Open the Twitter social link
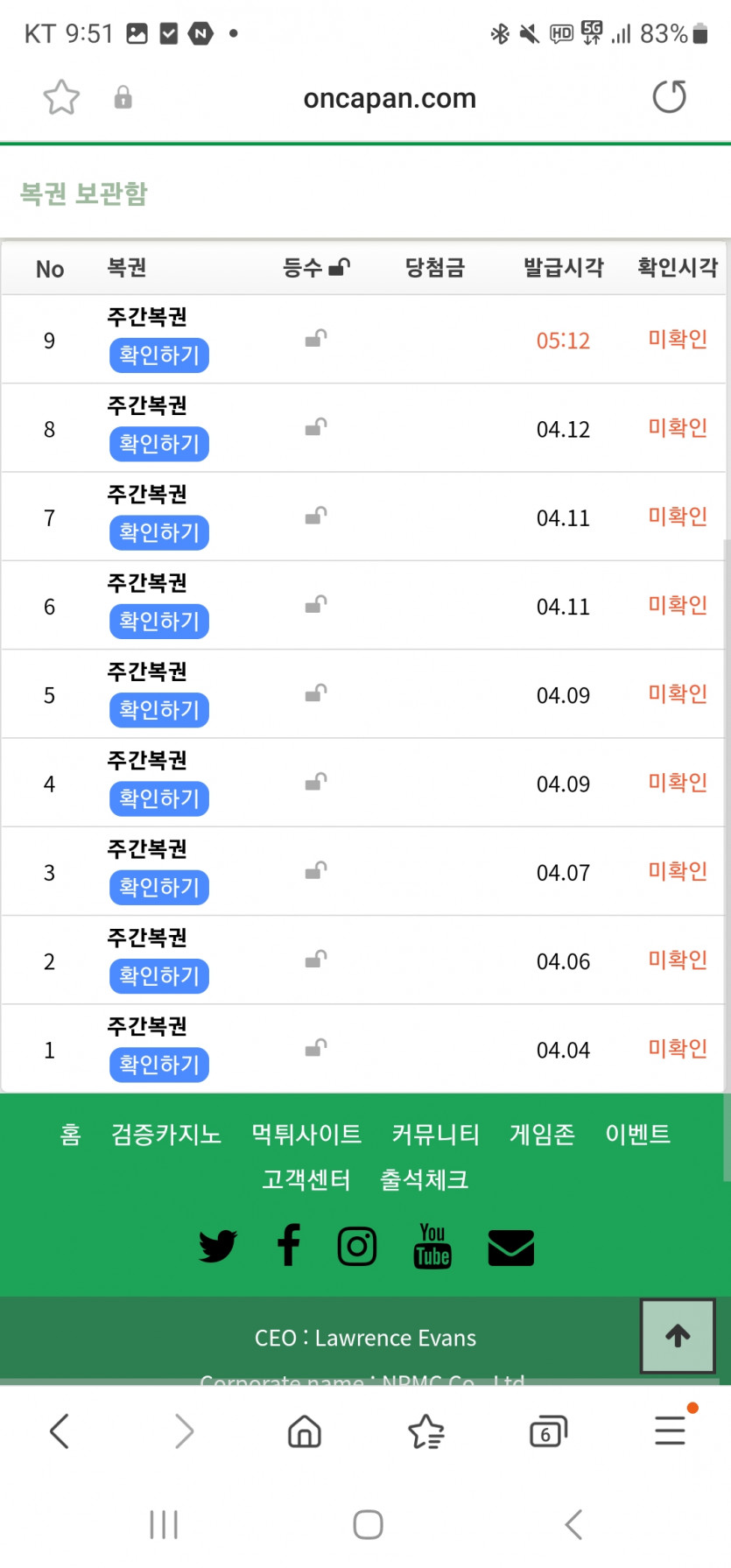The width and height of the screenshot is (731, 1568). tap(217, 1246)
